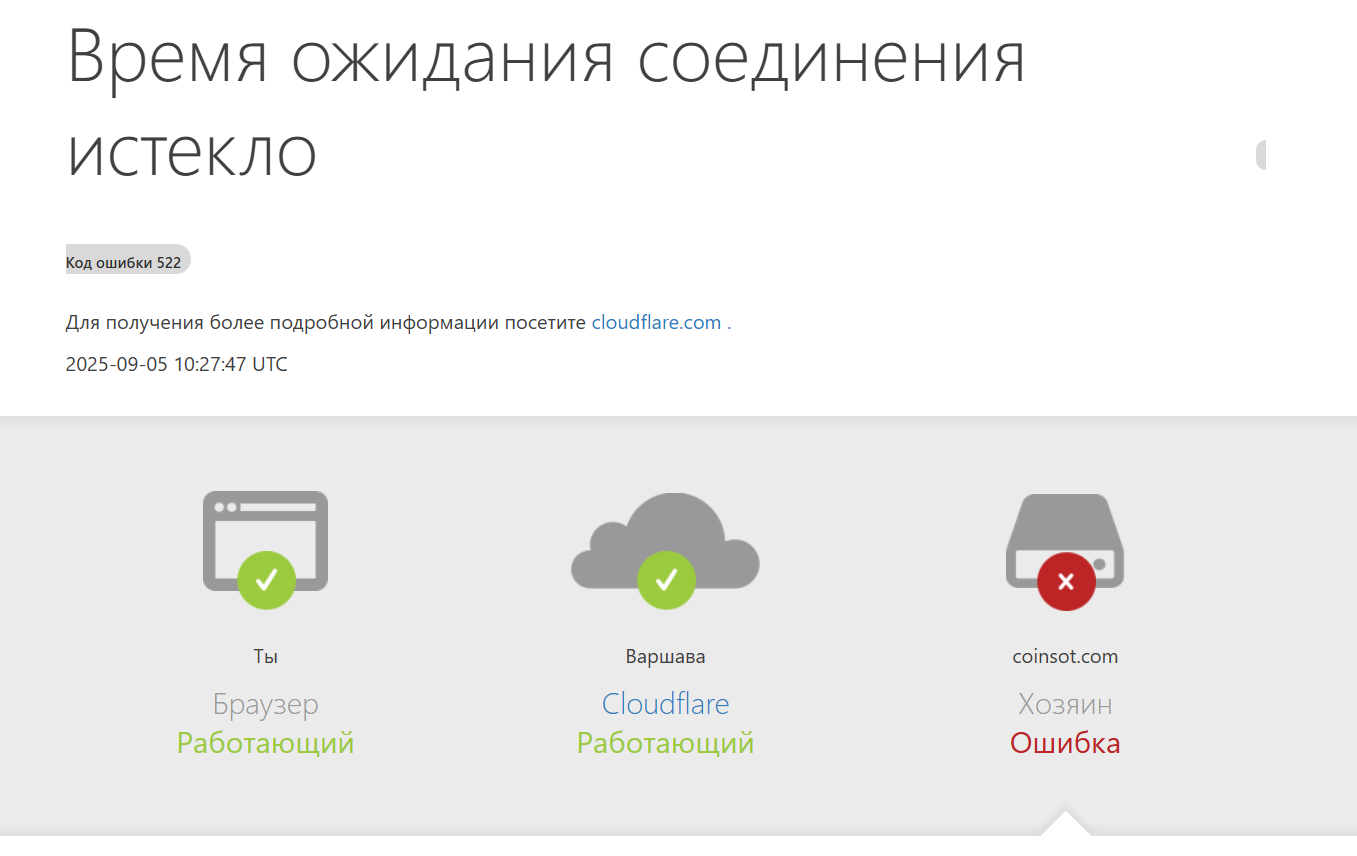Click the browser window icon with green check
Screen dimensions: 1357x856
(265, 549)
